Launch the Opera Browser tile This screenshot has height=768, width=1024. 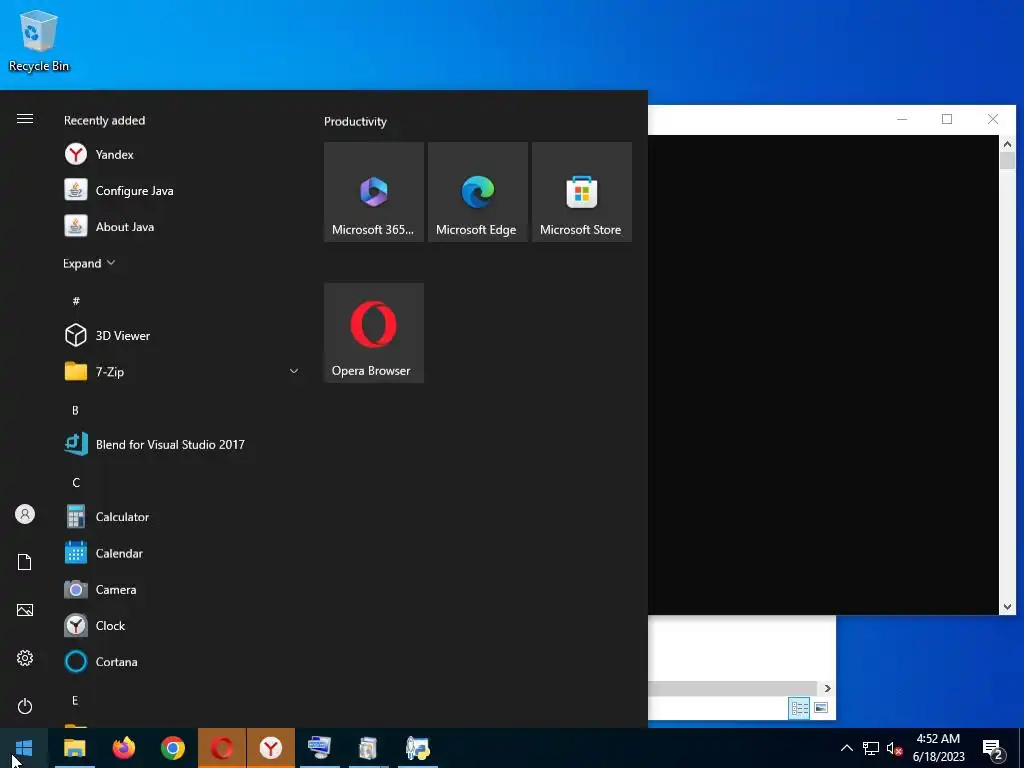click(374, 332)
